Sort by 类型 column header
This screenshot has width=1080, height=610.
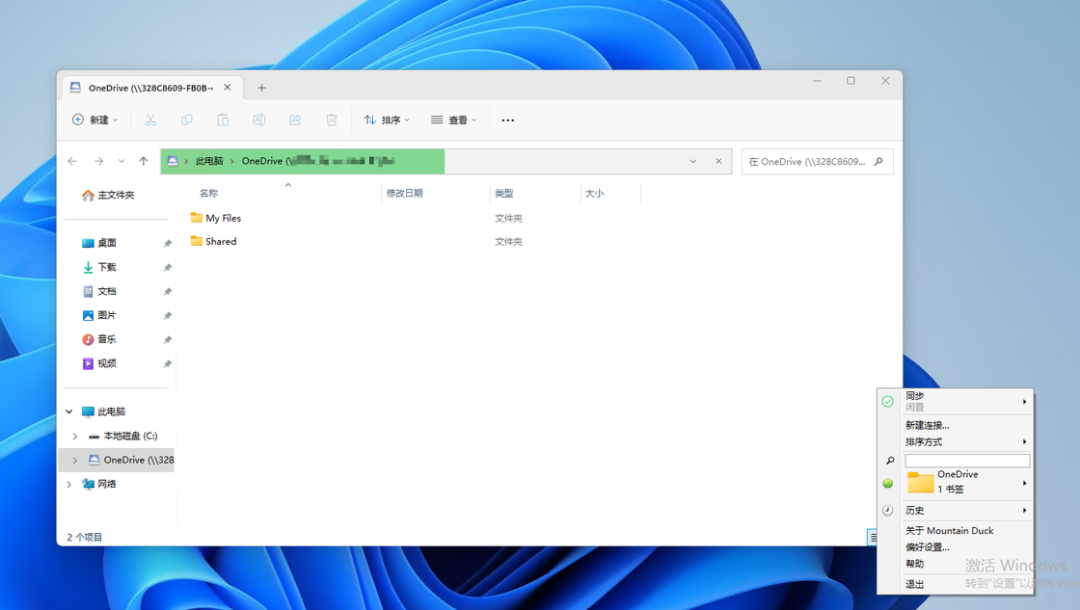click(x=504, y=193)
